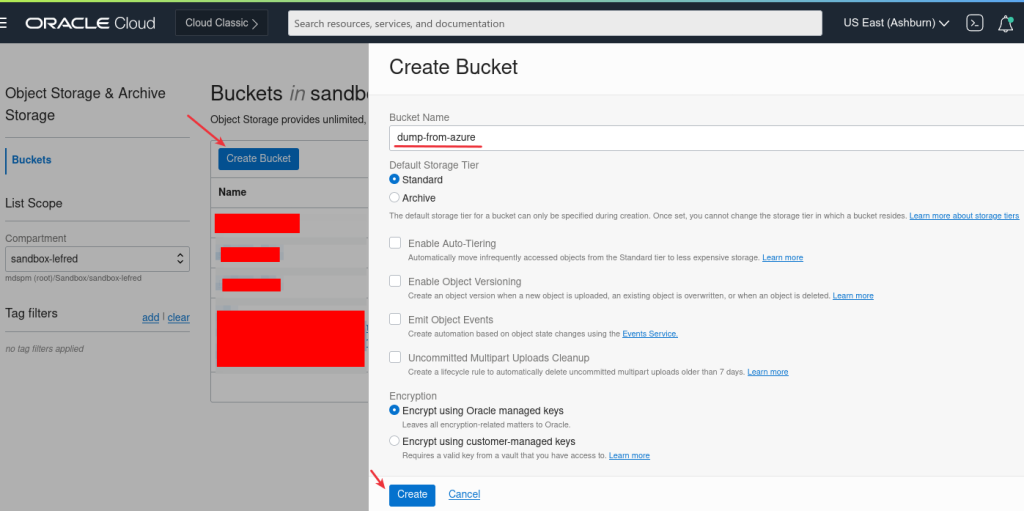The image size is (1024, 511).
Task: Click the clear tag filters link
Action: click(x=178, y=318)
